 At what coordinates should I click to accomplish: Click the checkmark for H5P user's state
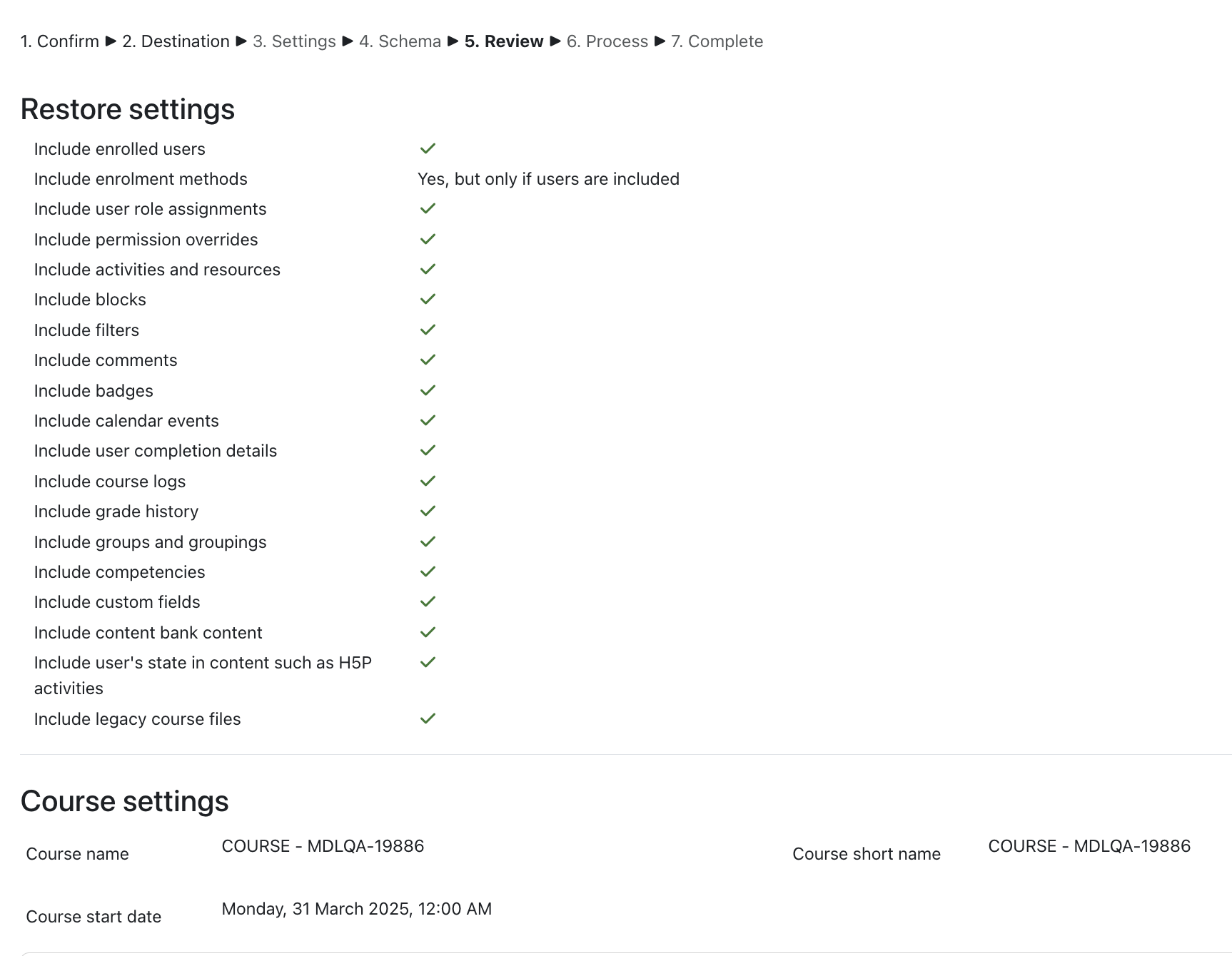428,662
